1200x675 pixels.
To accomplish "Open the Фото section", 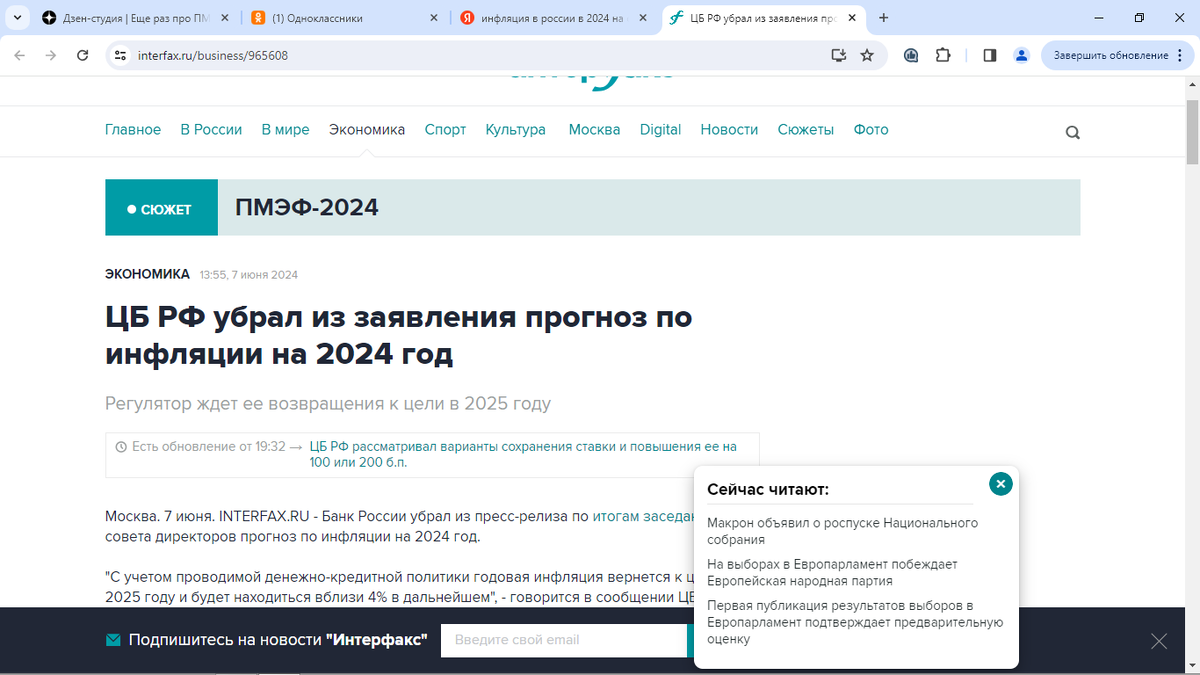I will coord(871,130).
